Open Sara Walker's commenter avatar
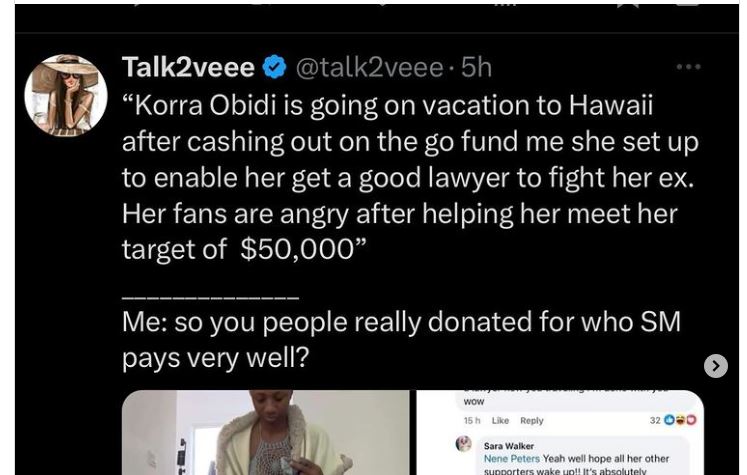 pos(464,444)
